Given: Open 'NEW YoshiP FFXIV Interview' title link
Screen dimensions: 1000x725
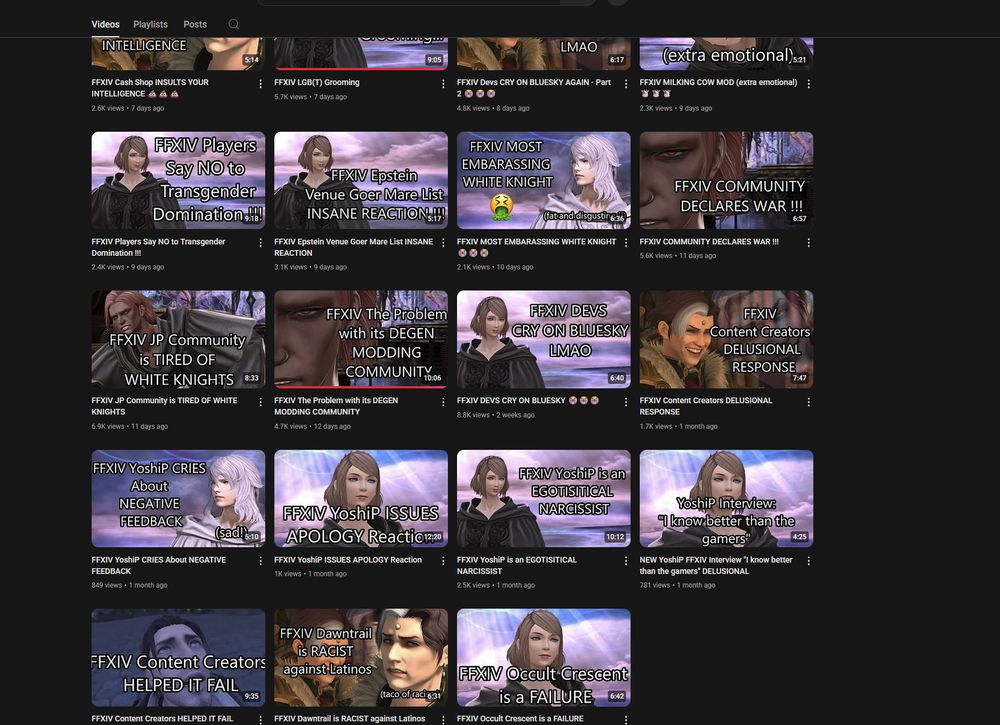Looking at the screenshot, I should pyautogui.click(x=716, y=566).
